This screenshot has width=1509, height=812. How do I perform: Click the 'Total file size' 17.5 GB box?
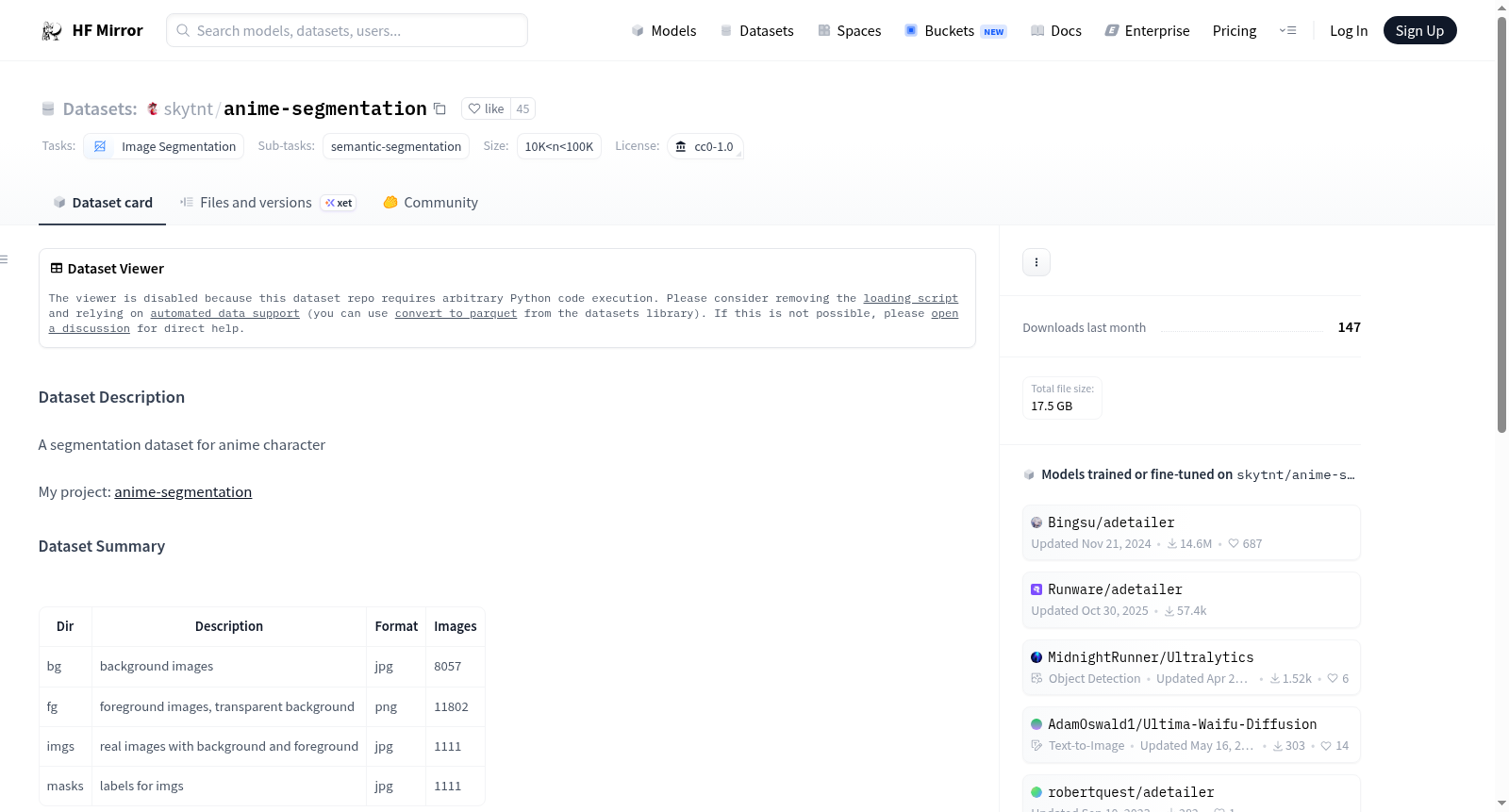[x=1063, y=398]
